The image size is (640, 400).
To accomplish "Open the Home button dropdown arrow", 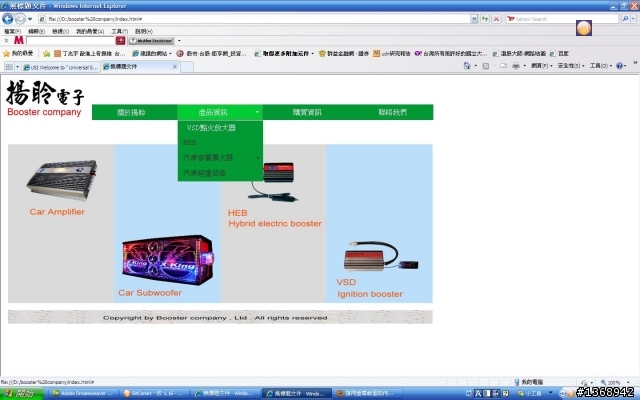I will click(476, 66).
